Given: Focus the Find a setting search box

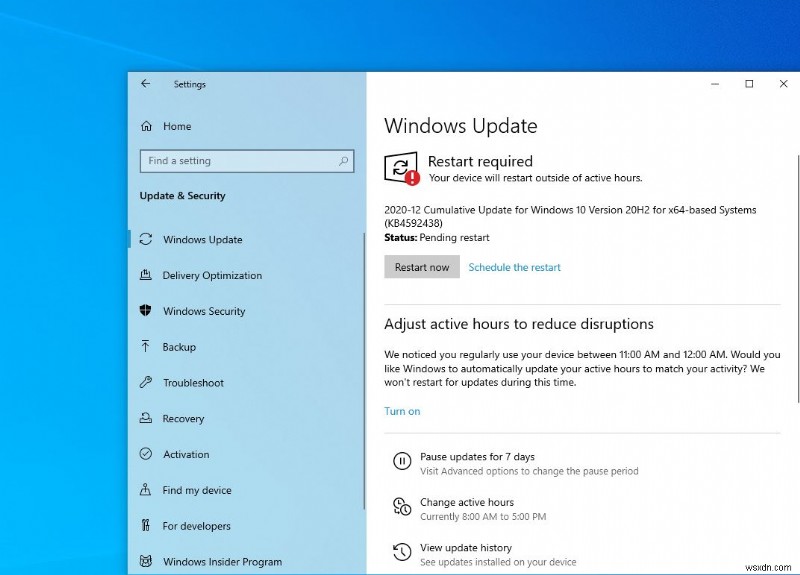Looking at the screenshot, I should tap(246, 161).
